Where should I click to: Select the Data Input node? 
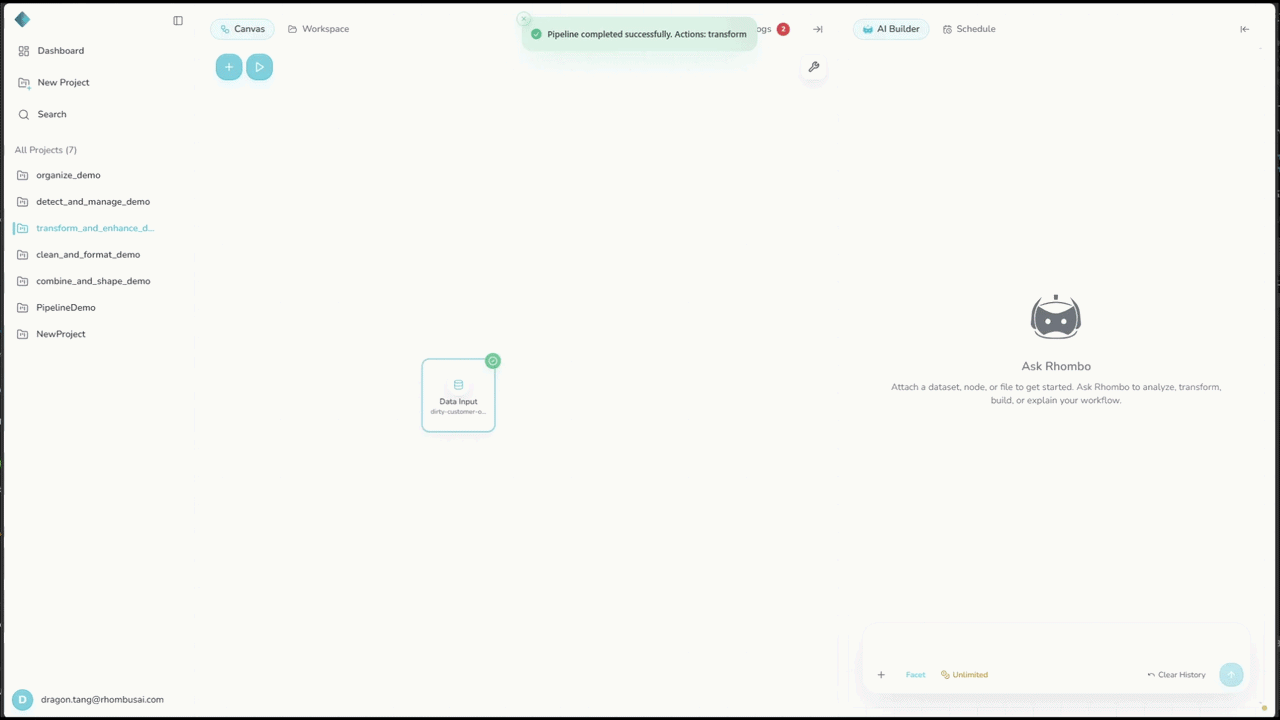point(458,395)
